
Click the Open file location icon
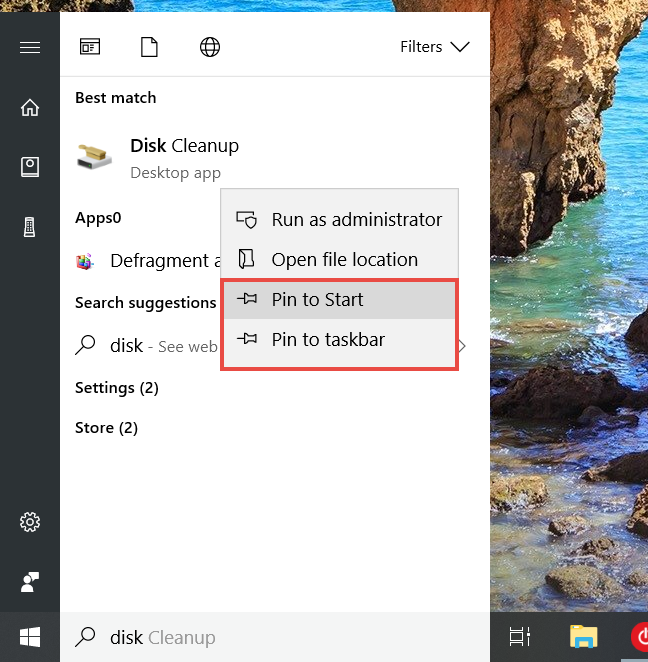click(247, 259)
